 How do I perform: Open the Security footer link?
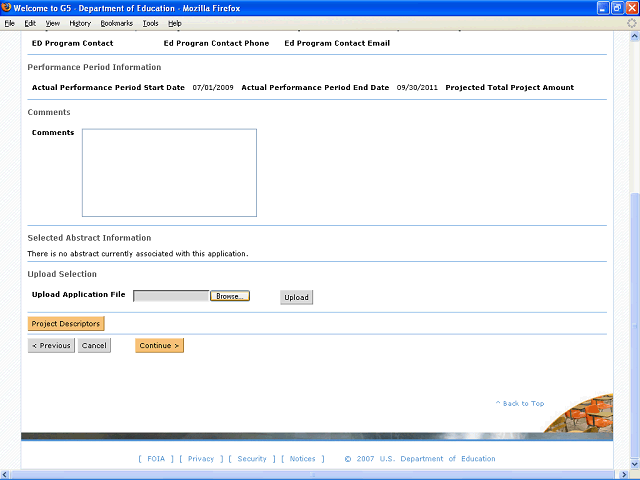(252, 458)
